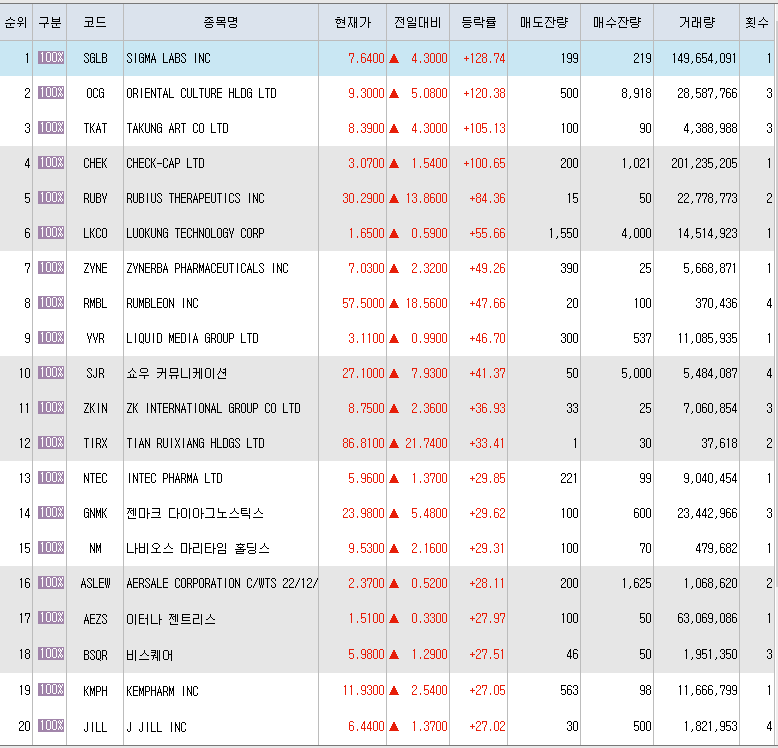Click the ASLEW ticker code
Image resolution: width=778 pixels, height=748 pixels.
95,583
